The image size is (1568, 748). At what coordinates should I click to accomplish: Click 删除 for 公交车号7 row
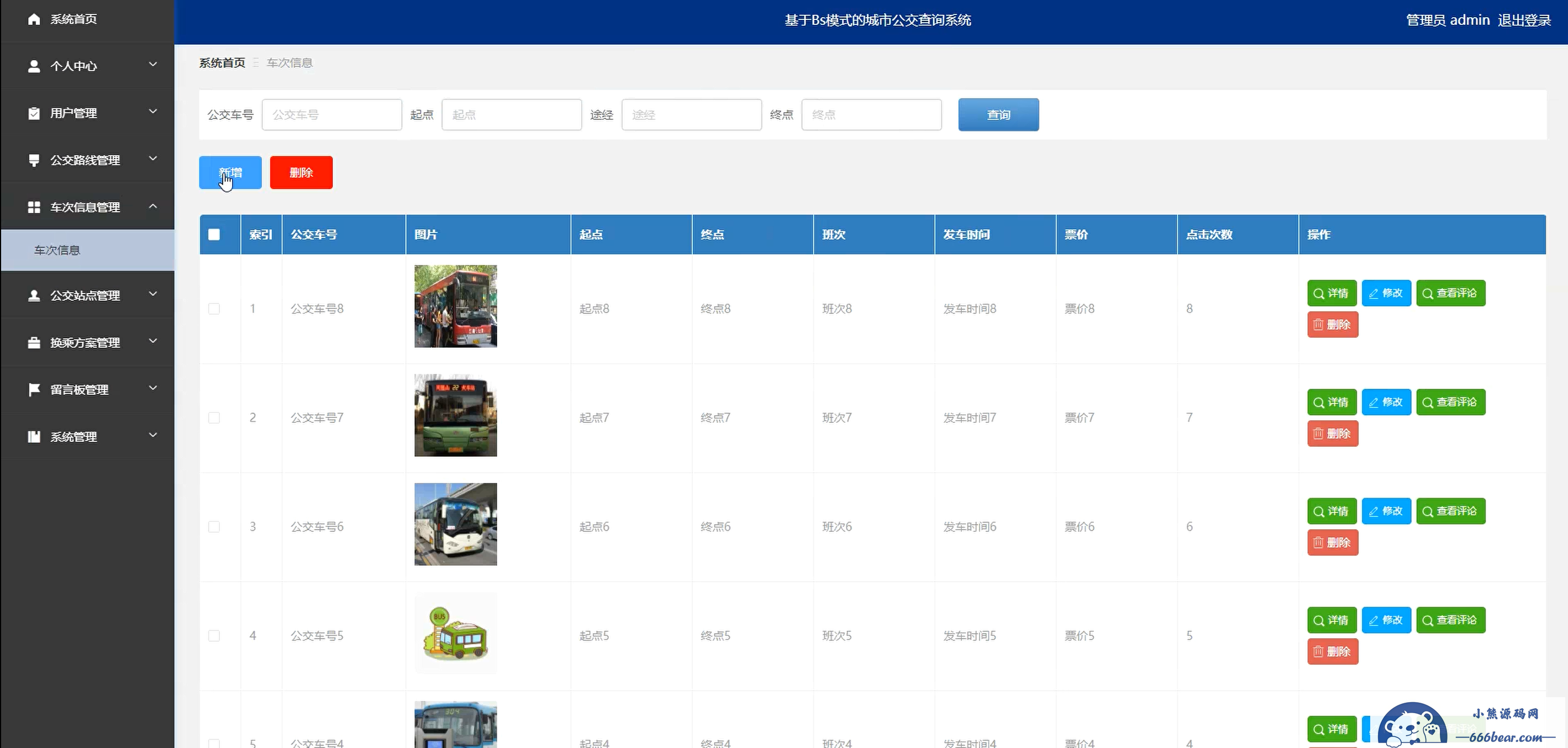pyautogui.click(x=1333, y=433)
